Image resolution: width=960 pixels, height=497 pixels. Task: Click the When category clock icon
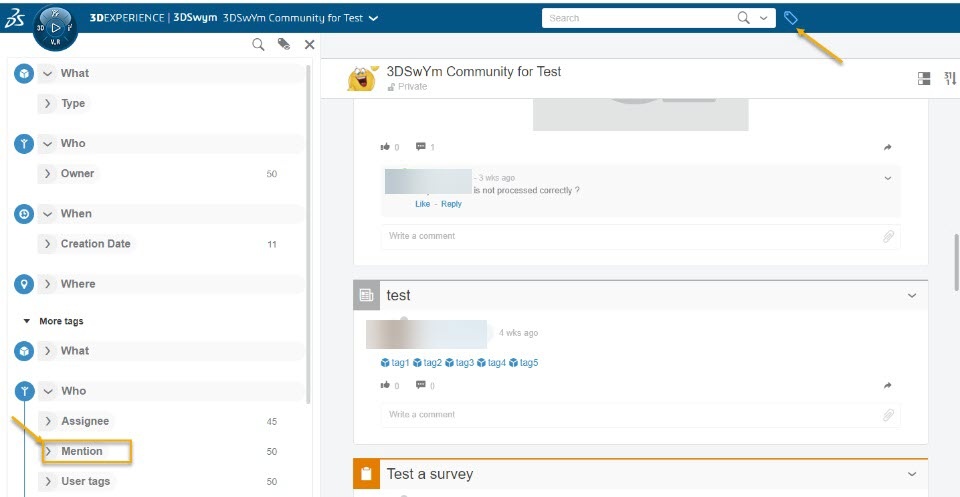[x=24, y=214]
